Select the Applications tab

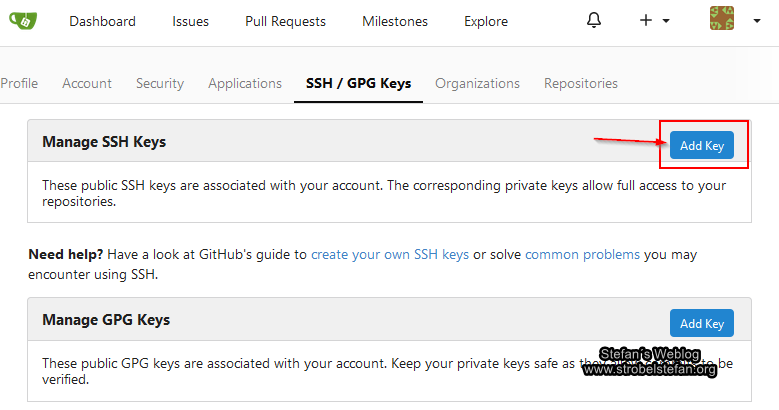245,83
